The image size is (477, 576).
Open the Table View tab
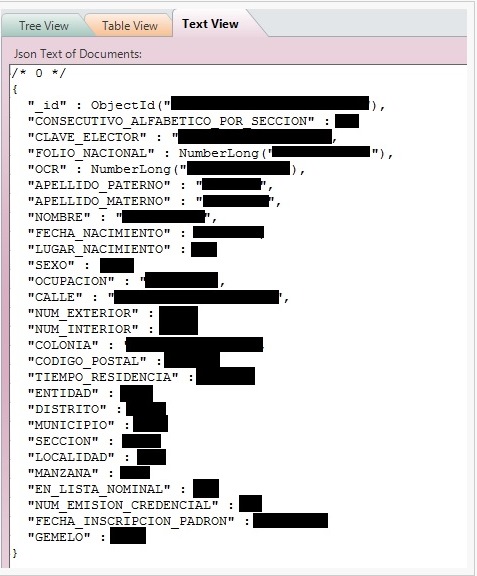pos(130,26)
